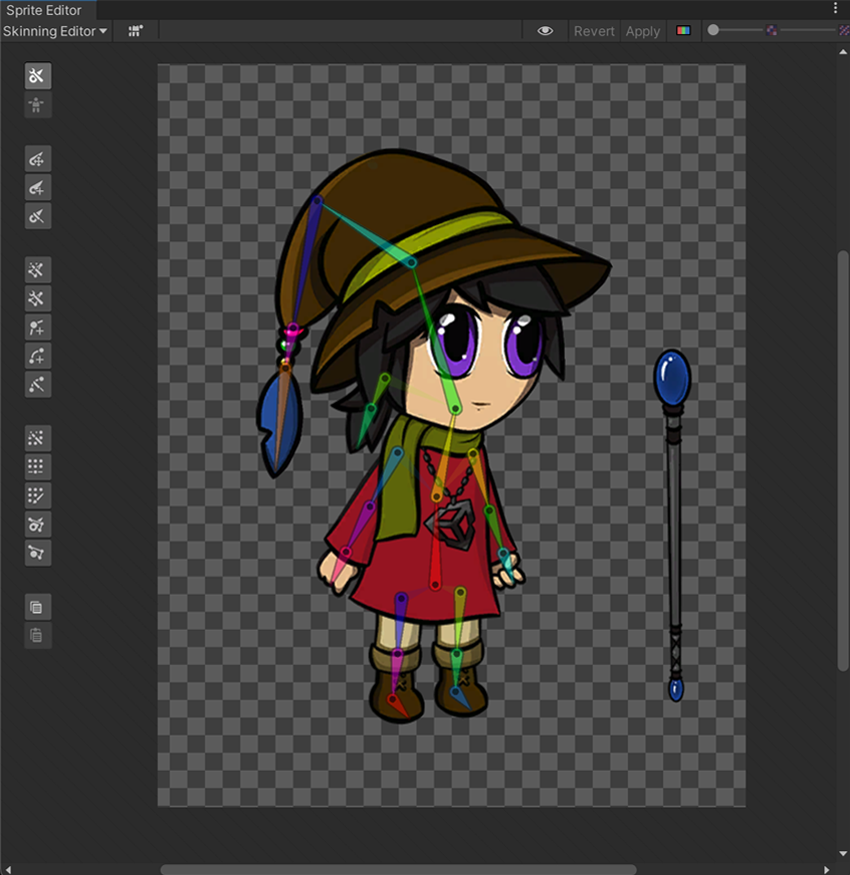
Task: Click the horizontal scrollbar at the bottom
Action: [x=398, y=869]
